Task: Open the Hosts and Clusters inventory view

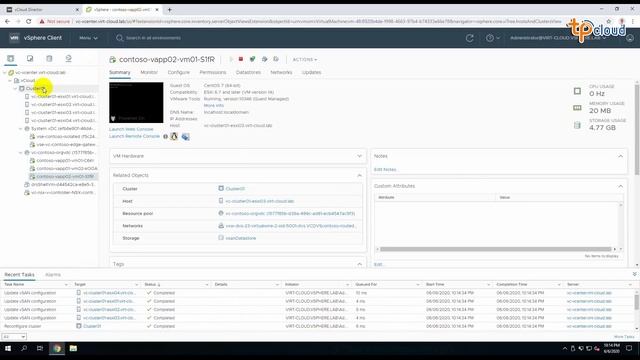Action: [x=11, y=58]
